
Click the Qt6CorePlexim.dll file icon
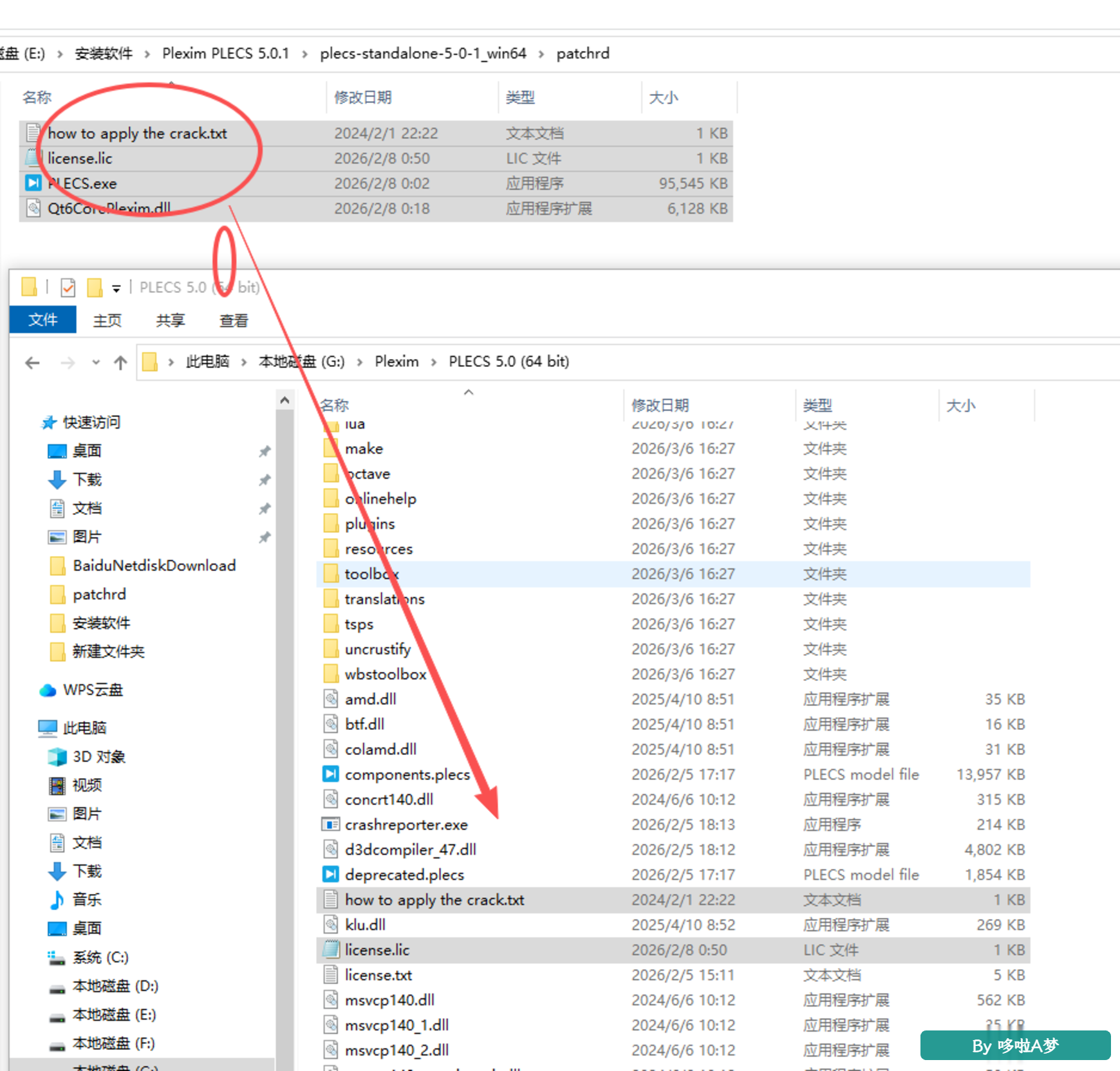tap(33, 209)
